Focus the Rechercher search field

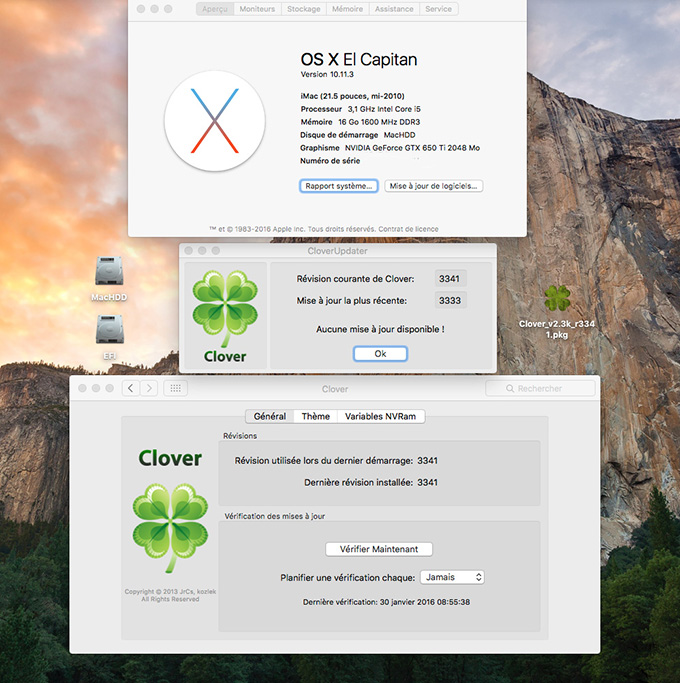pos(540,388)
